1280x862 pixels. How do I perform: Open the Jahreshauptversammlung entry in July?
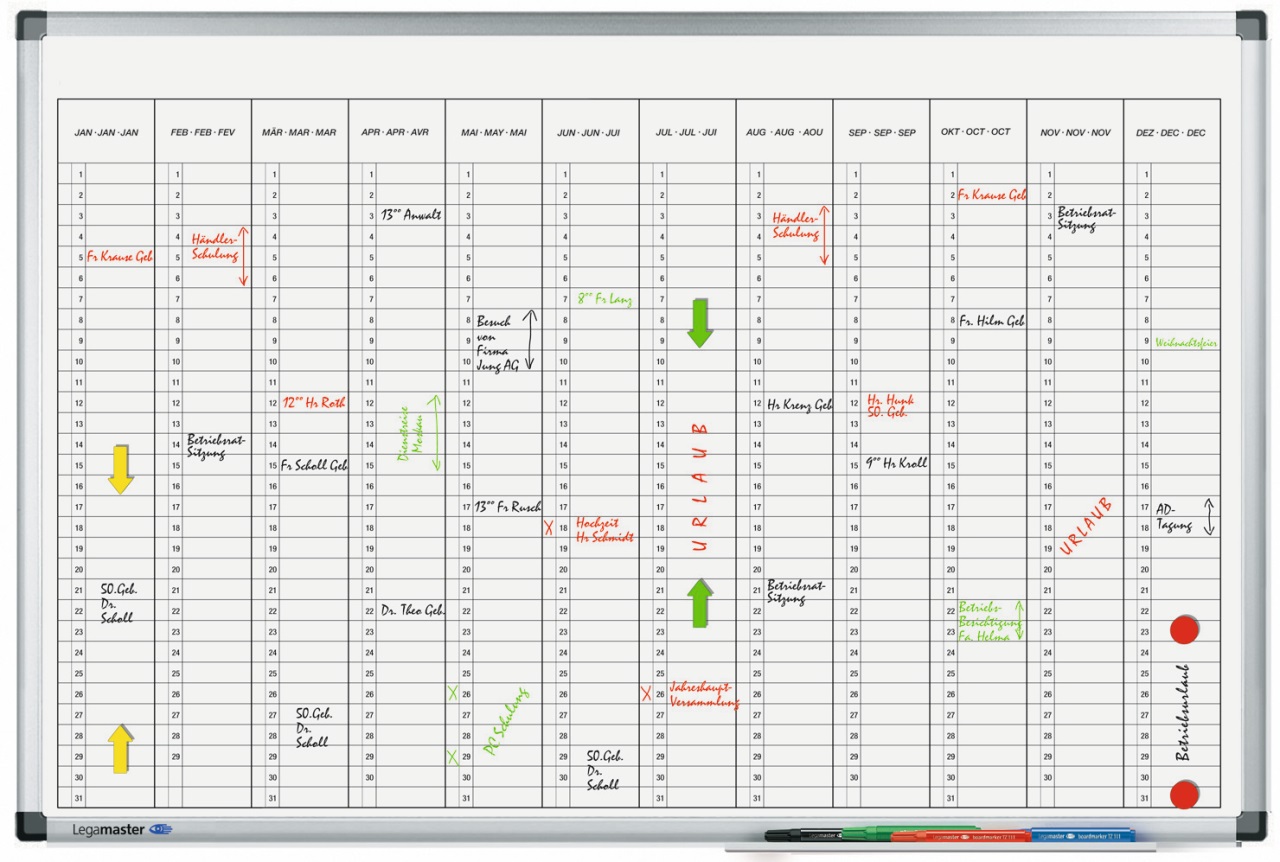click(x=705, y=695)
